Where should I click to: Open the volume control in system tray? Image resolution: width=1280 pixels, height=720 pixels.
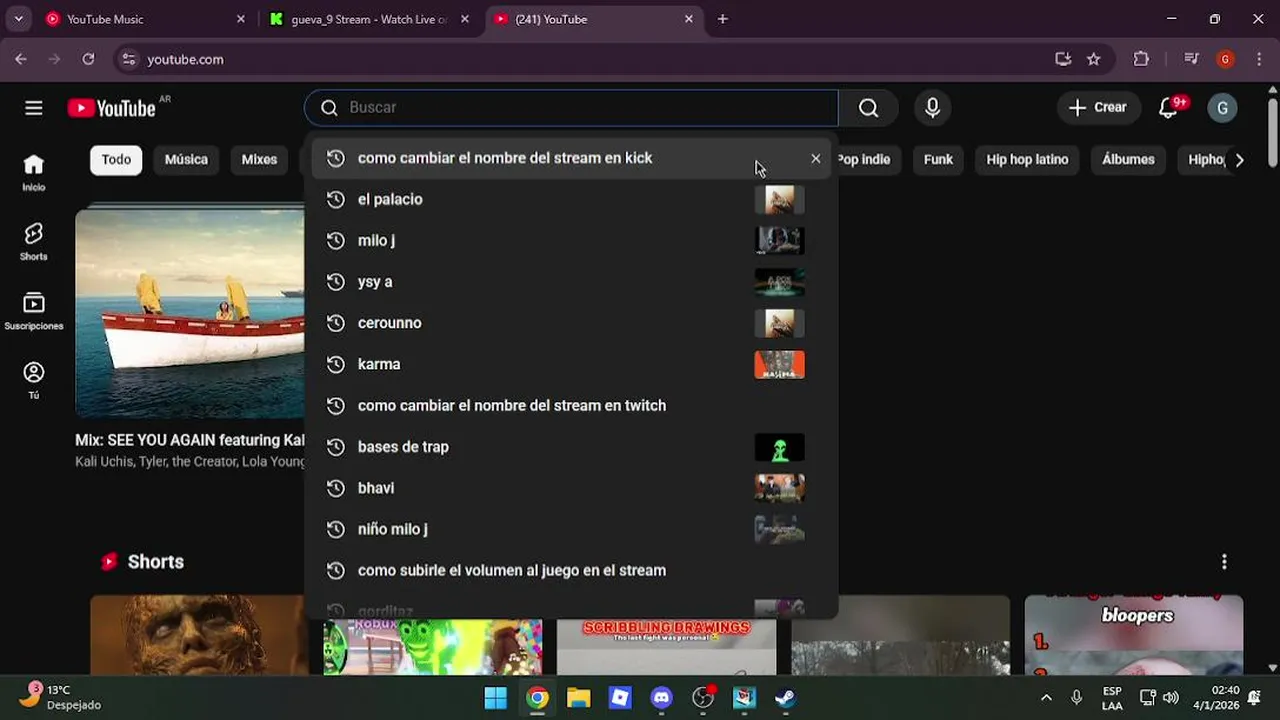(1171, 698)
